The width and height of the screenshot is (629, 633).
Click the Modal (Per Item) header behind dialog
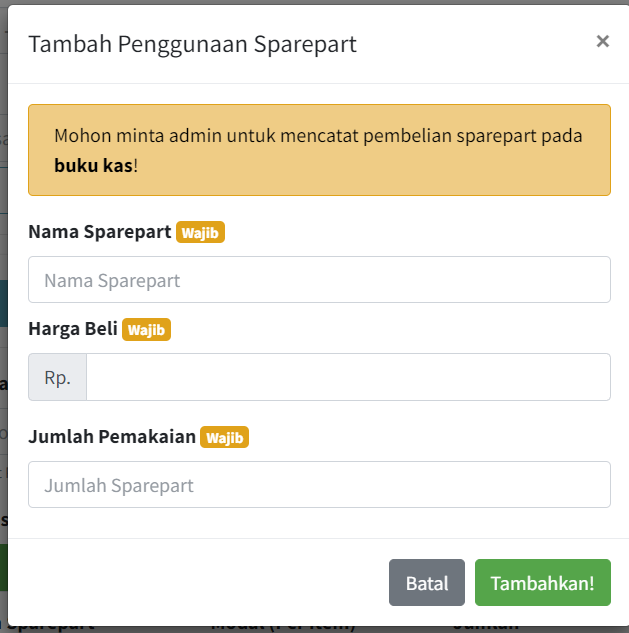[282, 629]
